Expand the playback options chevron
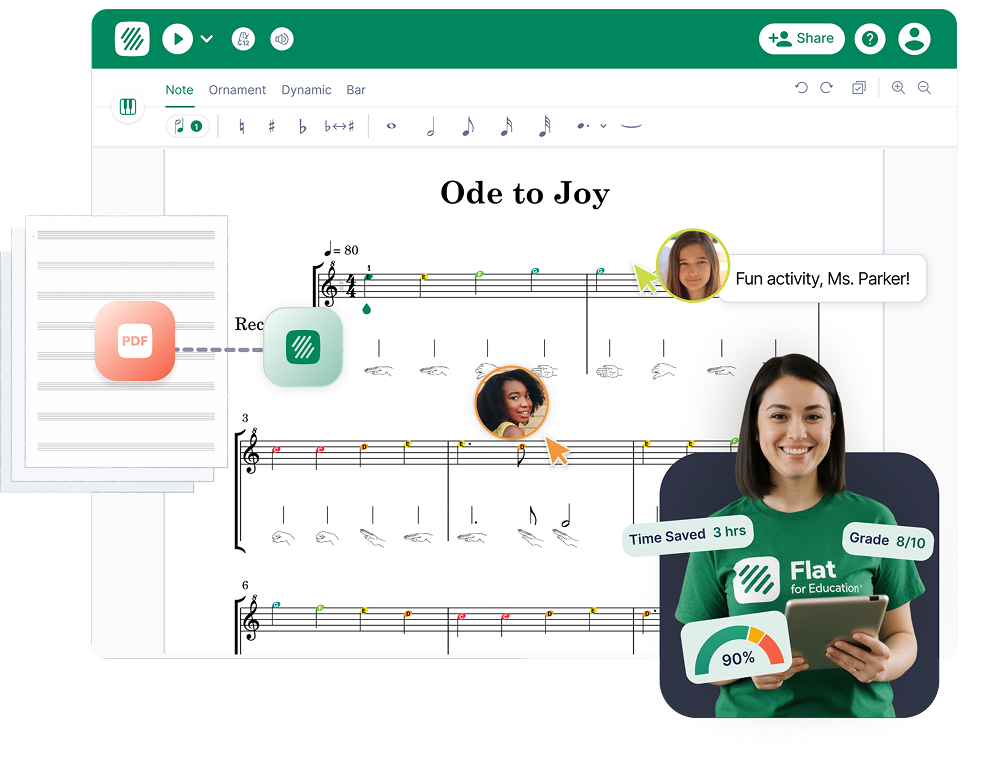This screenshot has width=984, height=759. [x=207, y=39]
